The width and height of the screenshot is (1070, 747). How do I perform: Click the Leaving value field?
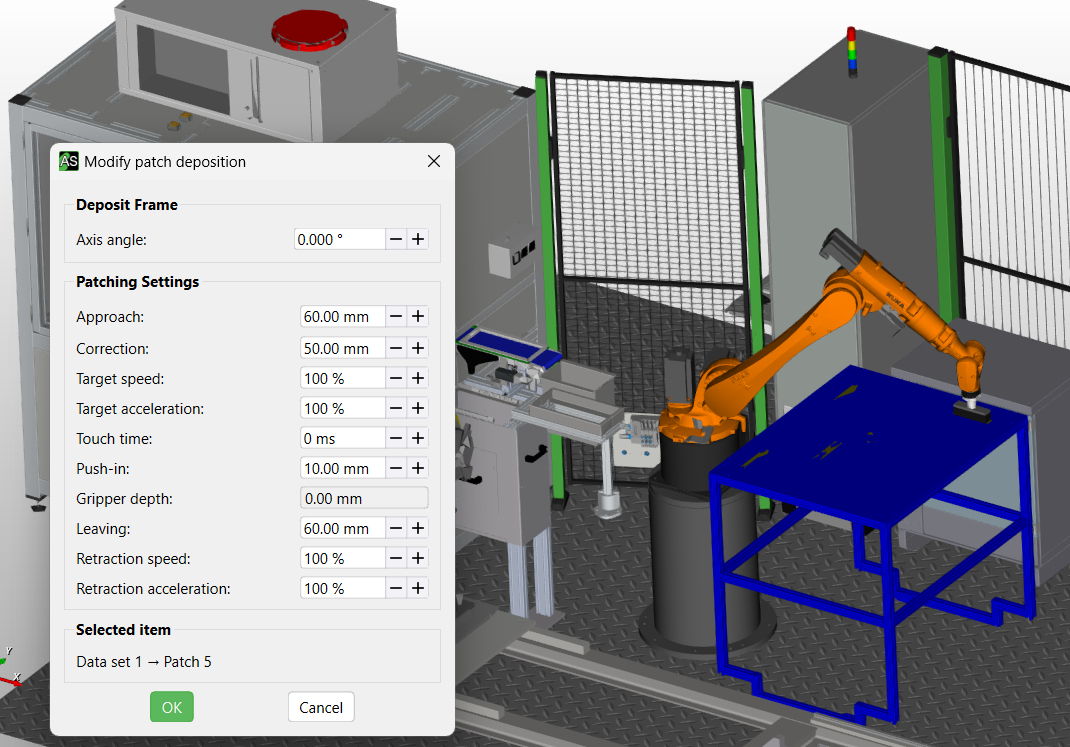coord(343,528)
